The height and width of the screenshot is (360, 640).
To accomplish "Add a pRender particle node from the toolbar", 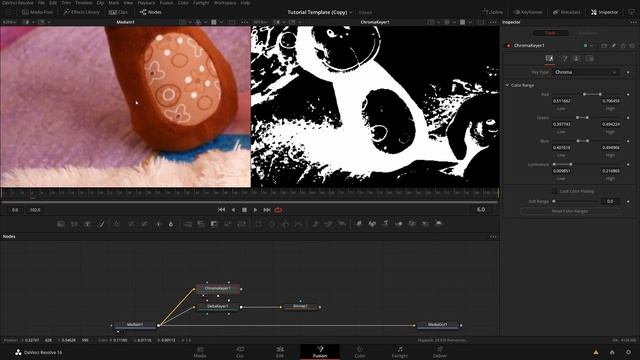I will pyautogui.click(x=342, y=224).
